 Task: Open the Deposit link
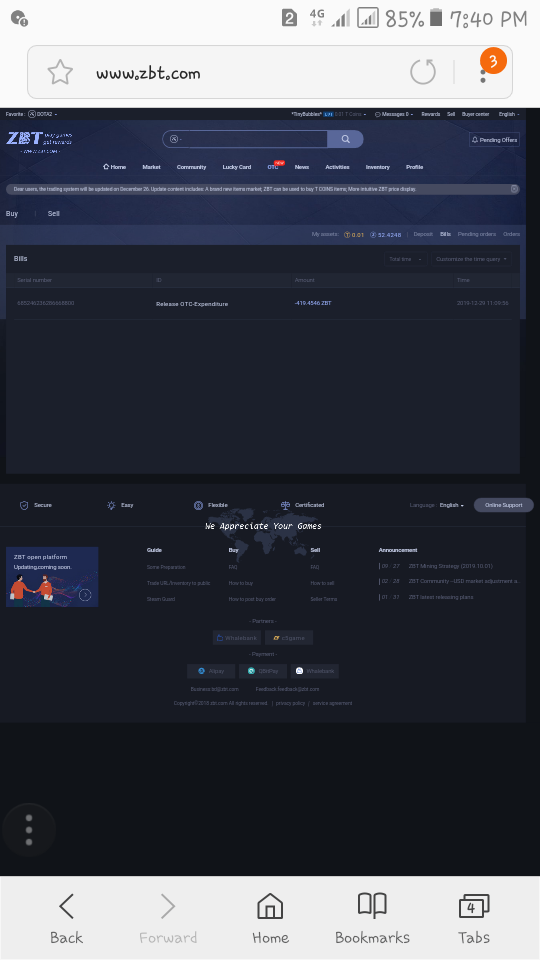tap(423, 234)
